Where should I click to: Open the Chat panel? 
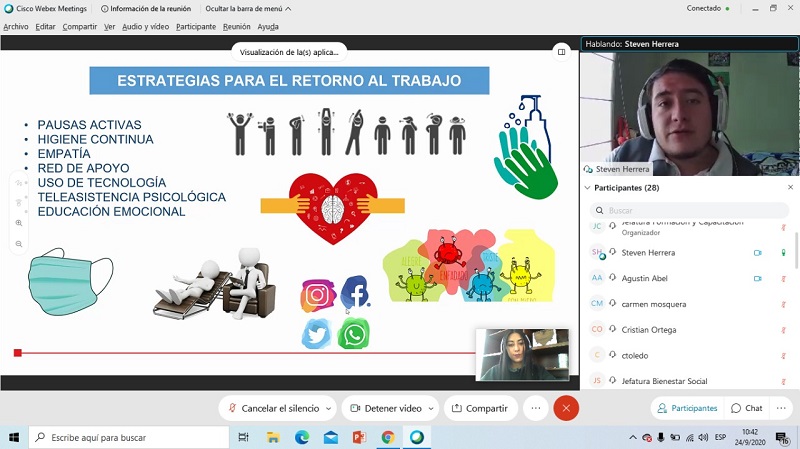[x=746, y=408]
